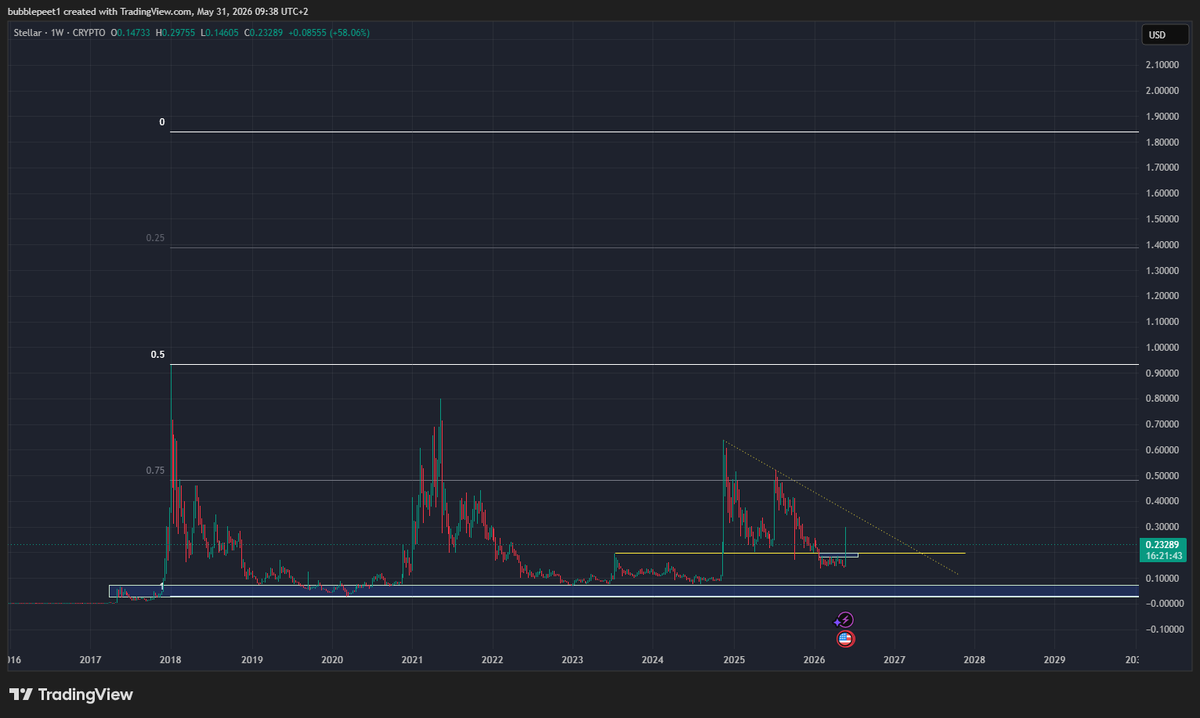Click the 2021 time axis label

coord(412,660)
